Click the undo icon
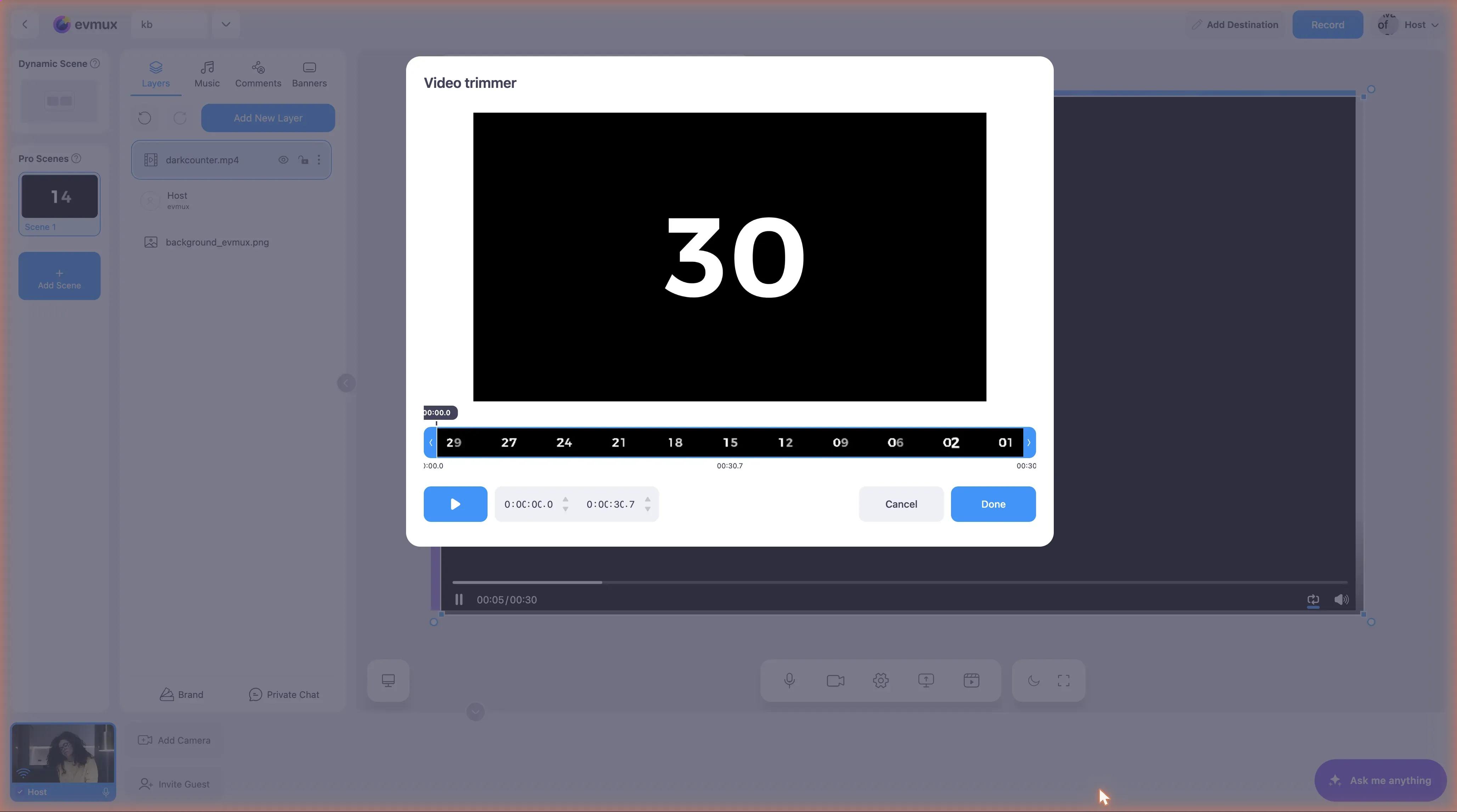The height and width of the screenshot is (812, 1457). [145, 118]
